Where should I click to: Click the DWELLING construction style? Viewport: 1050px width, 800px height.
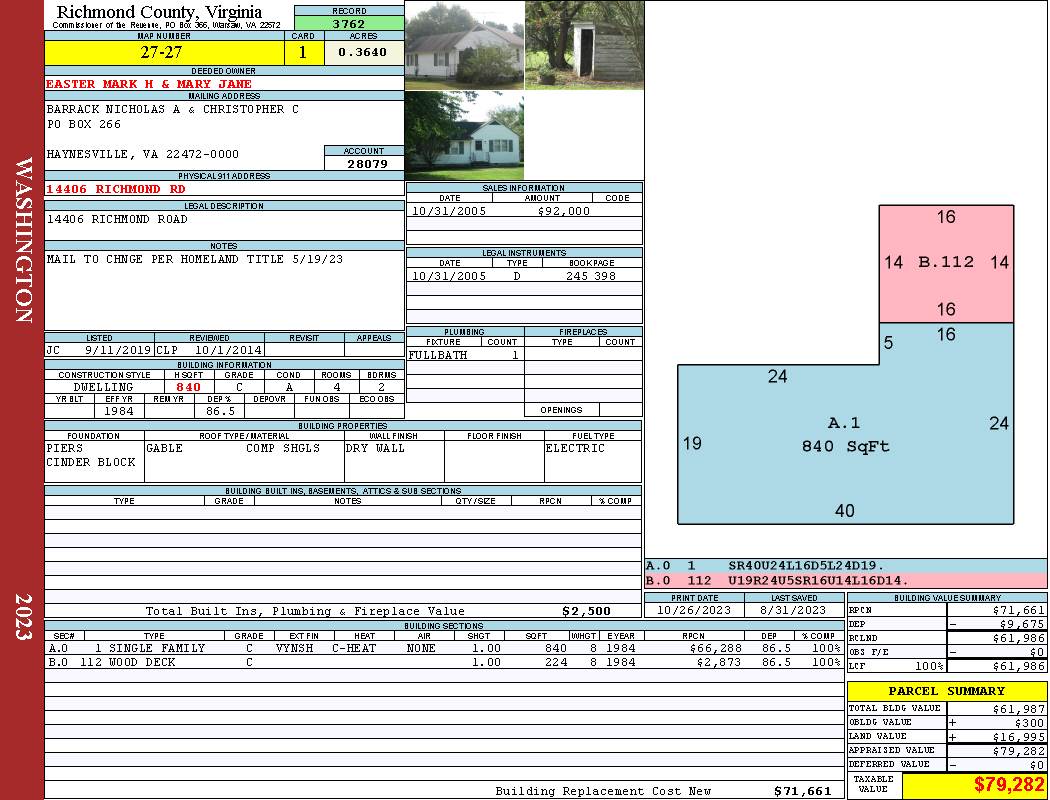click(104, 388)
